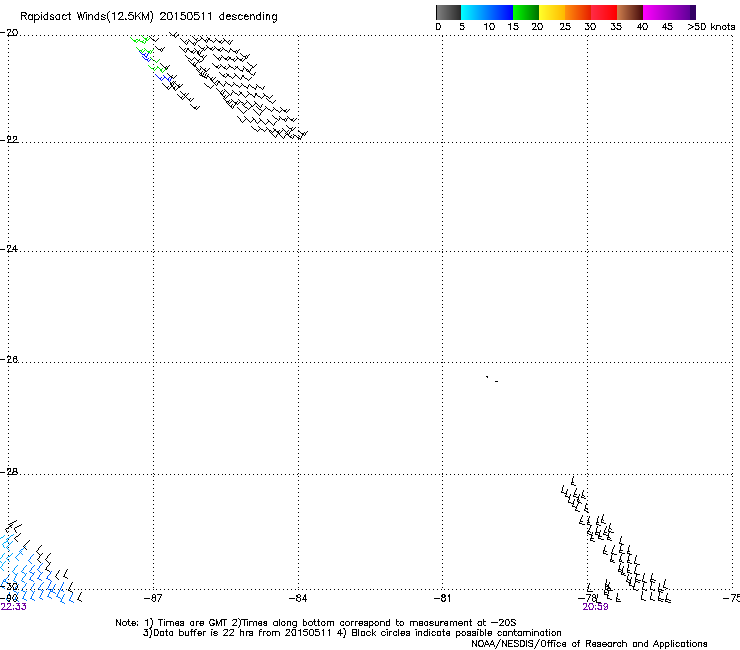Click the -28 latitude axis label
Screen dimensions: 740x650
pos(9,472)
